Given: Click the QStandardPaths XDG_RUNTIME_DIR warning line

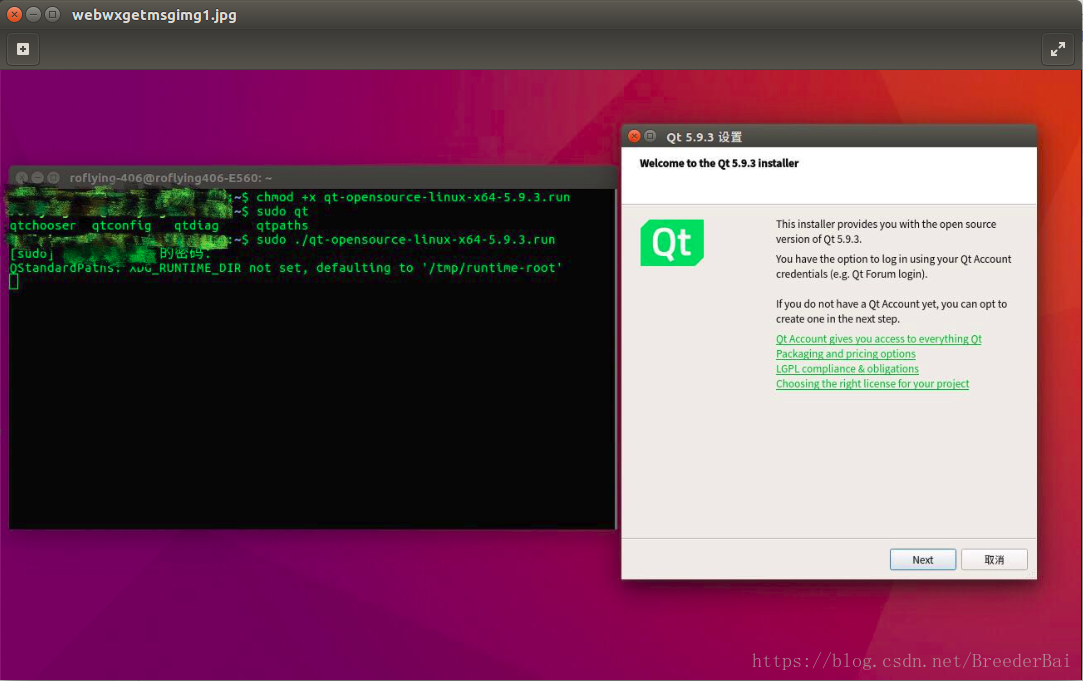Looking at the screenshot, I should 286,268.
